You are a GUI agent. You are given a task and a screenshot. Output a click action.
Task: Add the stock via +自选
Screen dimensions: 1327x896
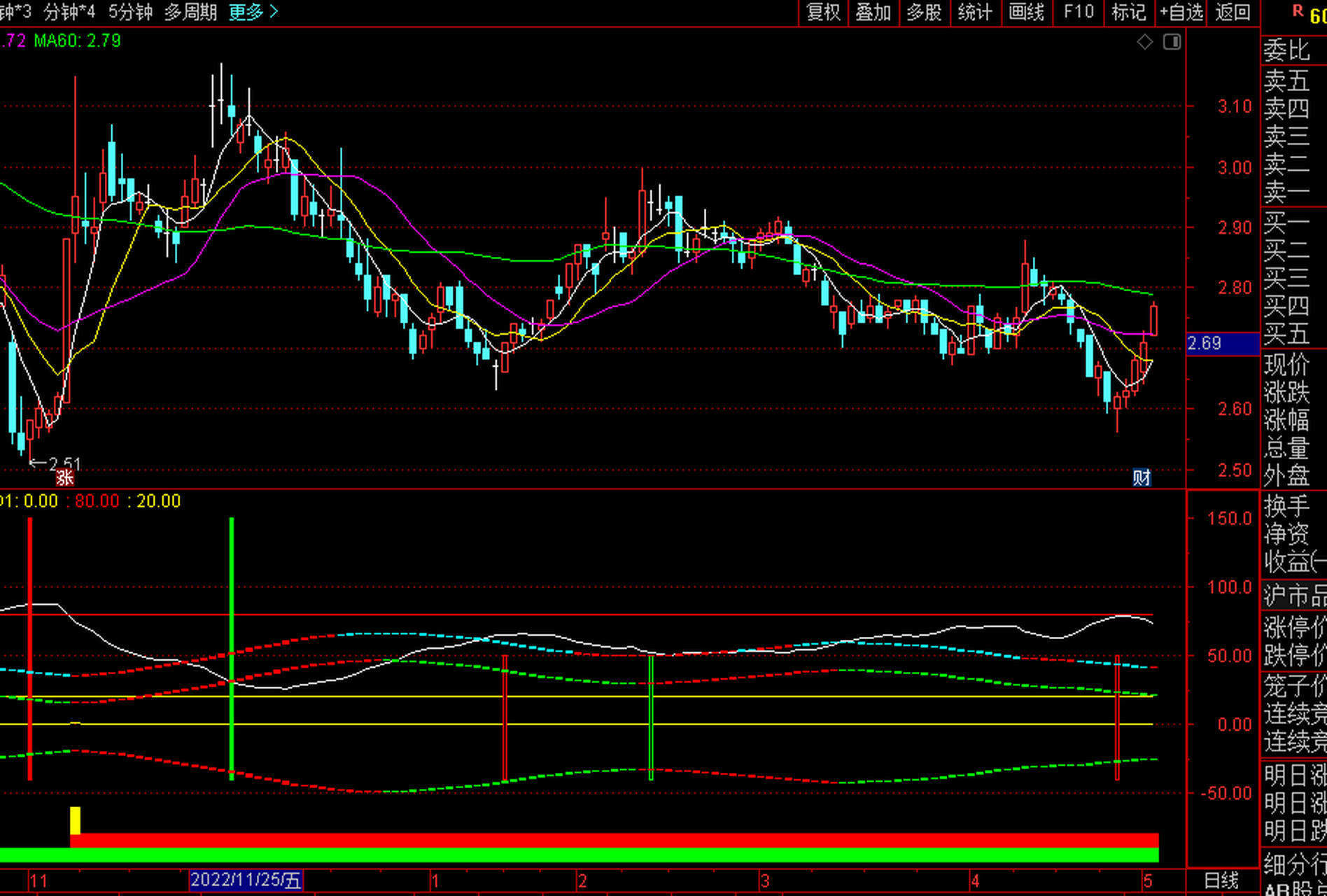point(1181,13)
